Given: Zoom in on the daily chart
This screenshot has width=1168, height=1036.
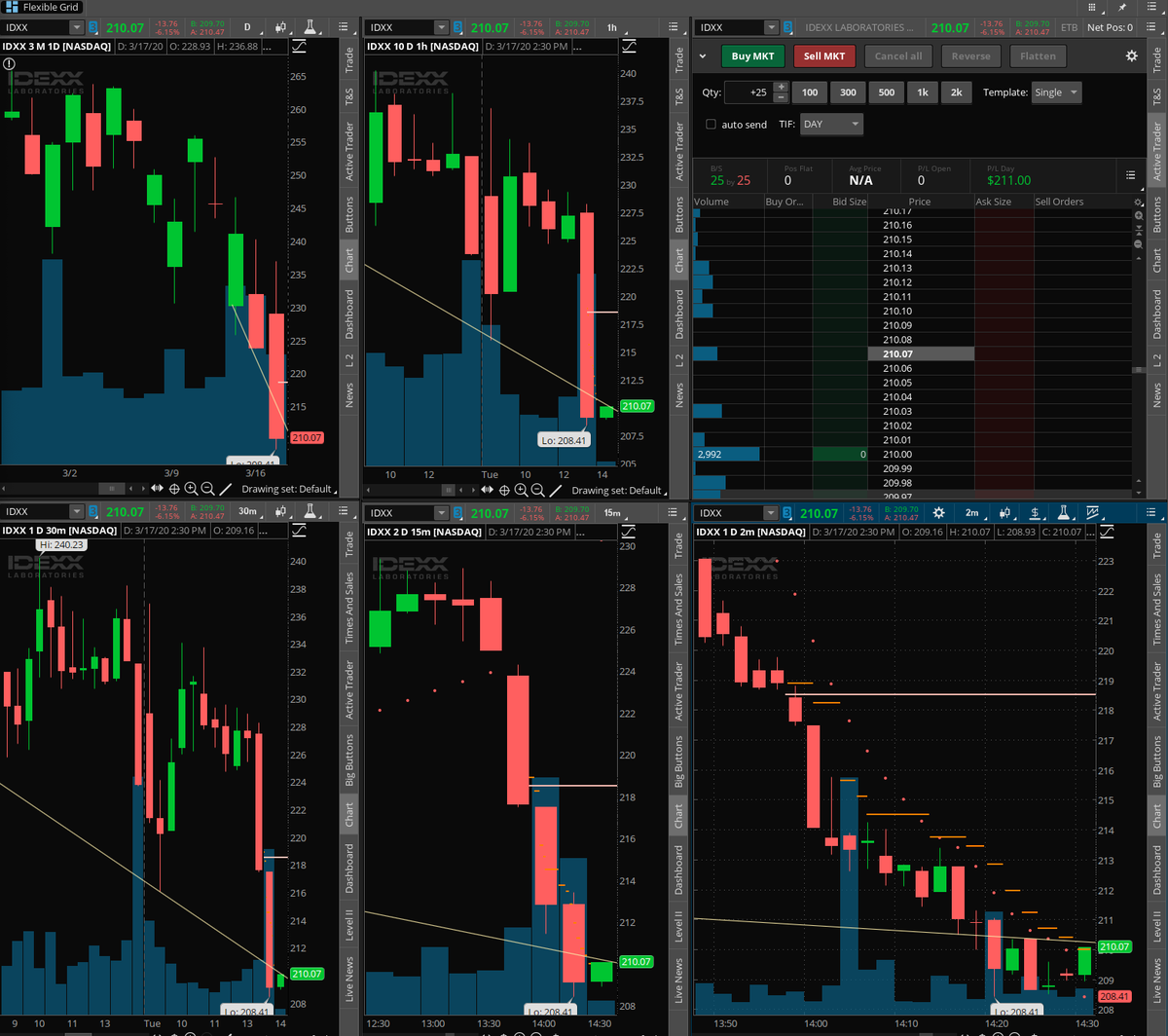Looking at the screenshot, I should [x=191, y=489].
